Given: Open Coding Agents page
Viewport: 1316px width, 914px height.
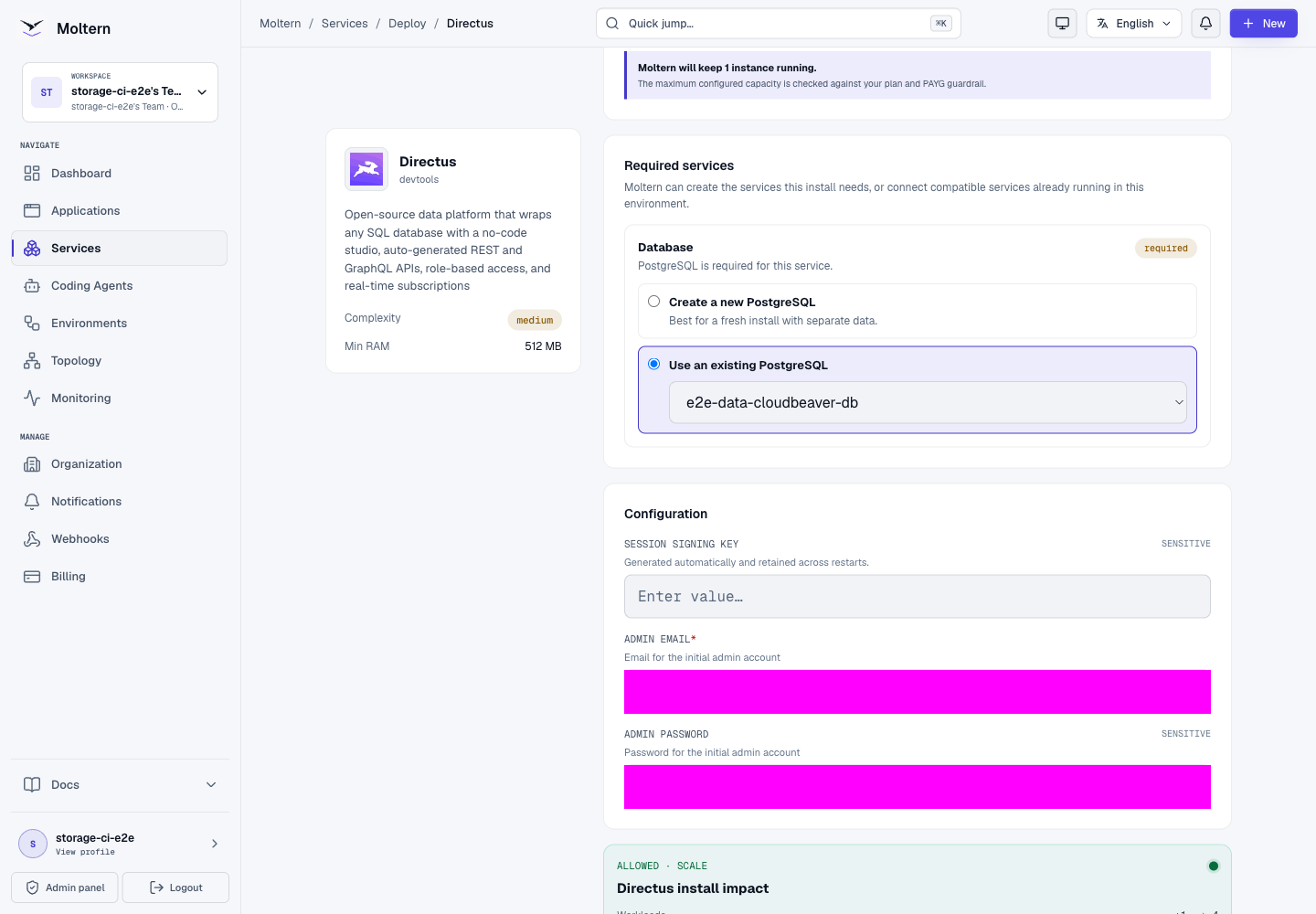Looking at the screenshot, I should pos(120,286).
